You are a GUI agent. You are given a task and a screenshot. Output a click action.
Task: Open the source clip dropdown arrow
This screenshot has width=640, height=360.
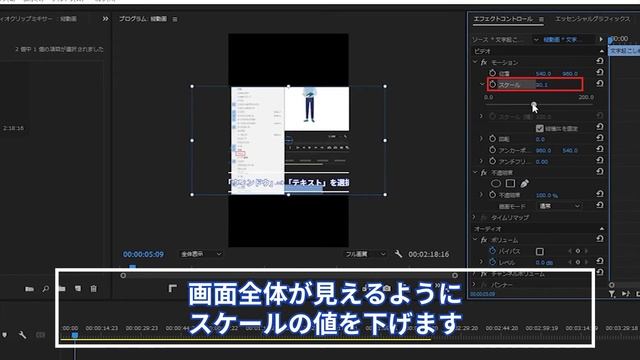[x=536, y=40]
